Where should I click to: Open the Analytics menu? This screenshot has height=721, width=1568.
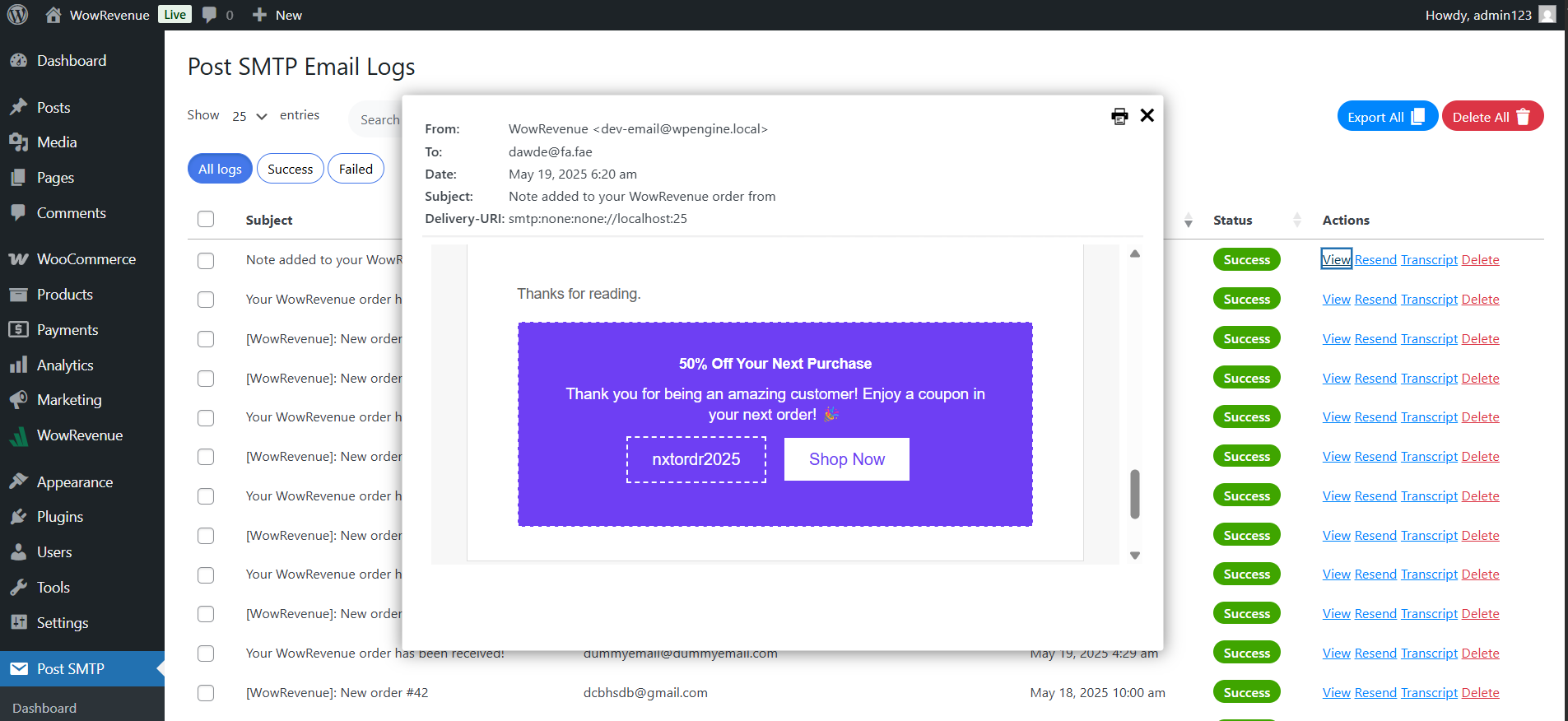click(x=82, y=365)
